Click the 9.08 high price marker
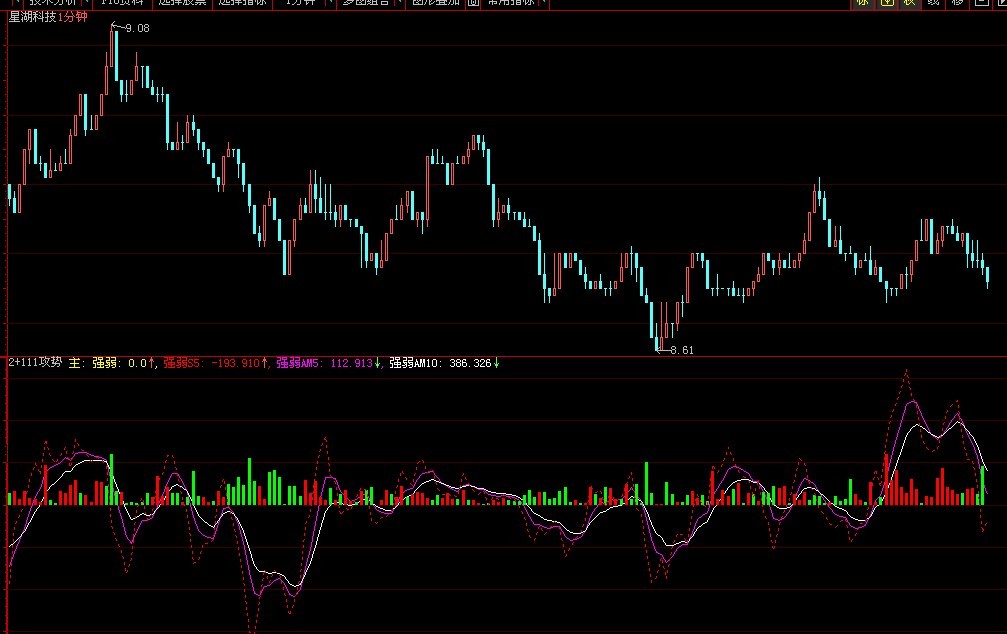The image size is (1007, 634). click(x=136, y=28)
